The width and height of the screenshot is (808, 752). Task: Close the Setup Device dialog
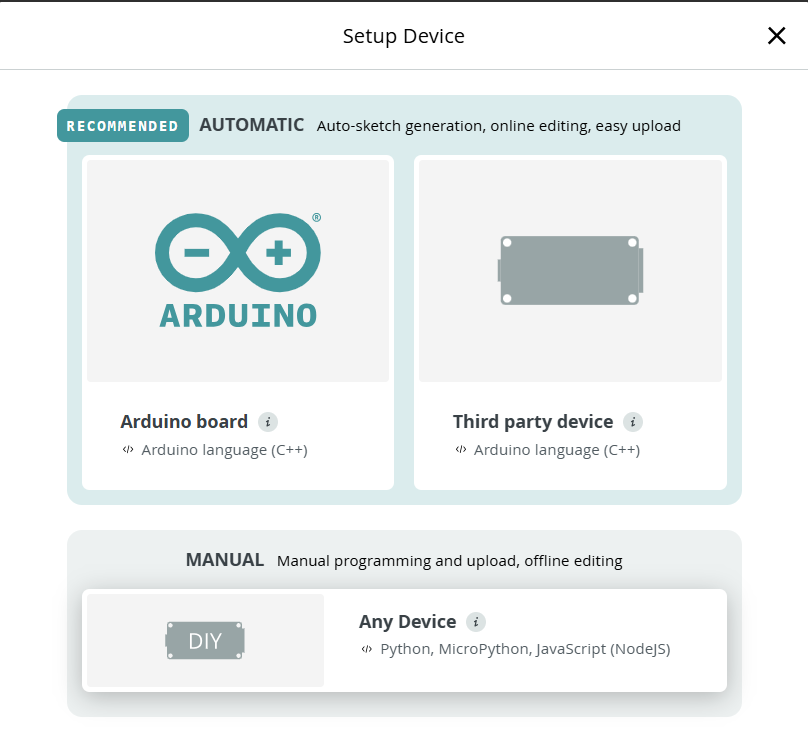tap(776, 36)
